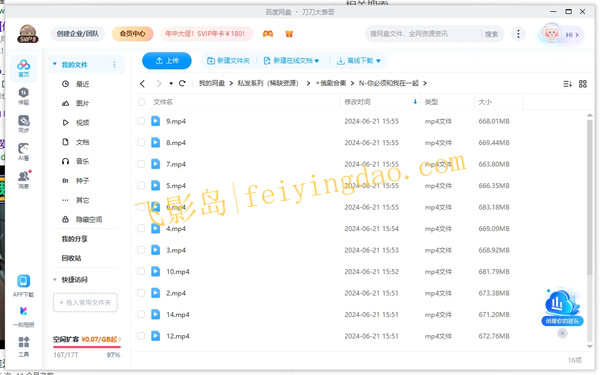Click the storage usage progress bar
The image size is (600, 375).
point(87,347)
